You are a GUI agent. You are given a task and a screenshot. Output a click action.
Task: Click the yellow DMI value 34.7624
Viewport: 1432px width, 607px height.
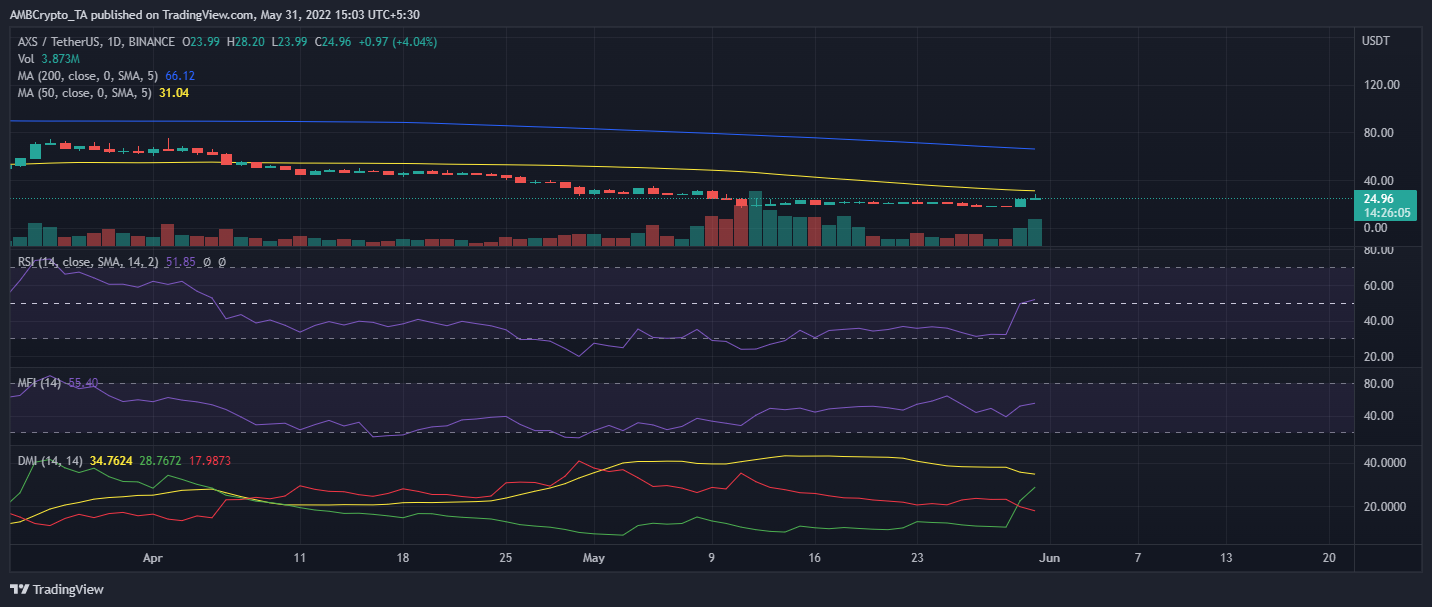pyautogui.click(x=112, y=460)
